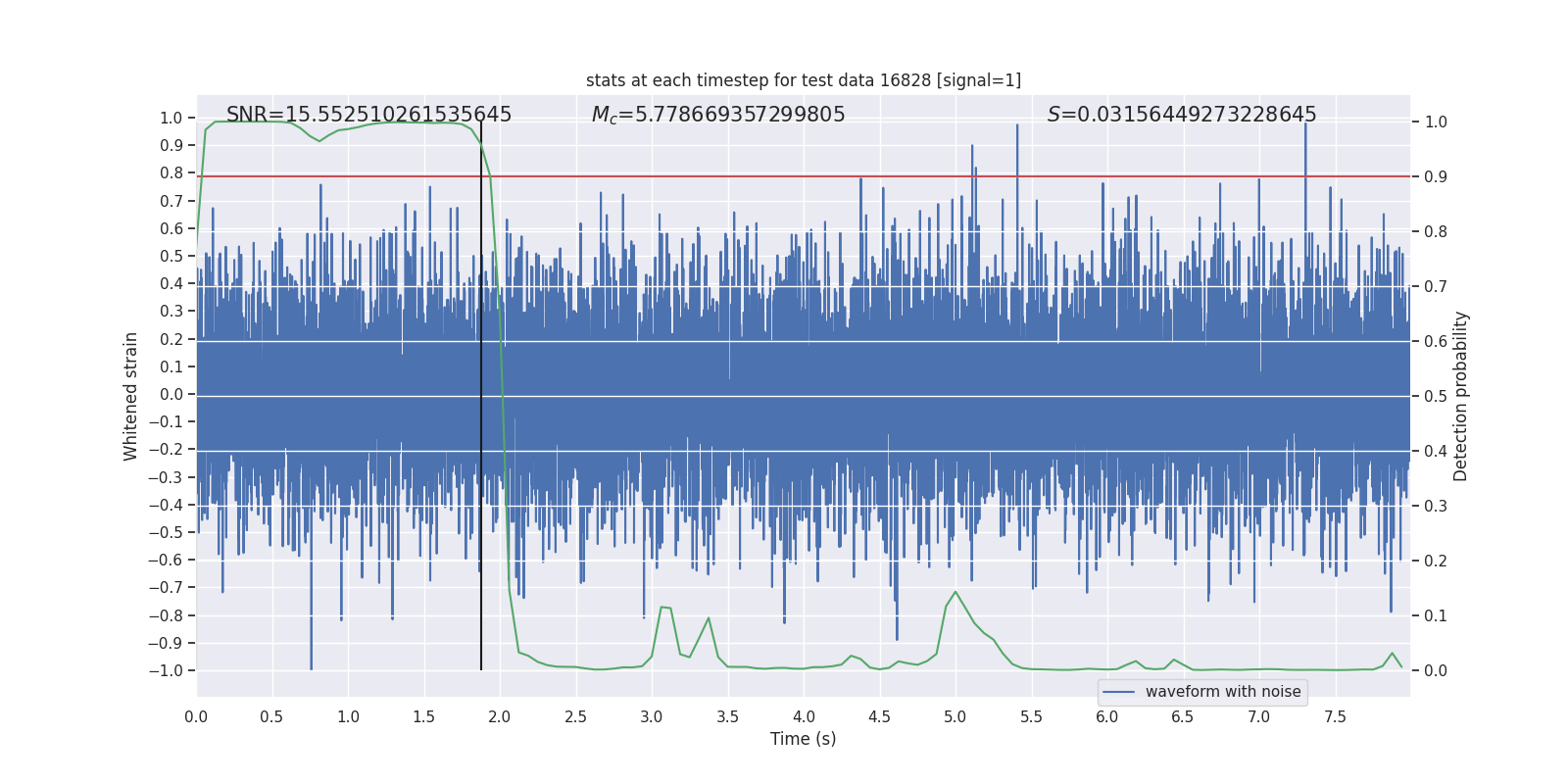Click the 0.2 tick on the Whitened strain axis
The image size is (1568, 784).
pos(171,339)
